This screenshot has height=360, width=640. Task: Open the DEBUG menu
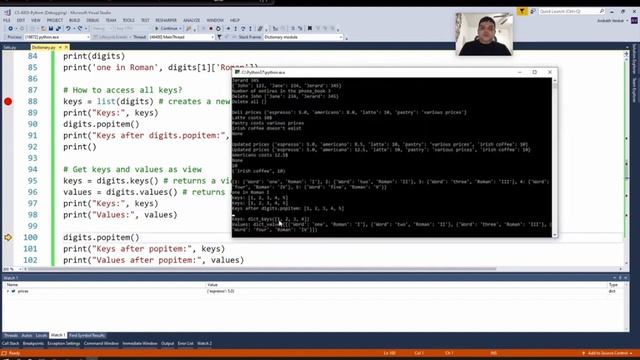click(x=93, y=20)
